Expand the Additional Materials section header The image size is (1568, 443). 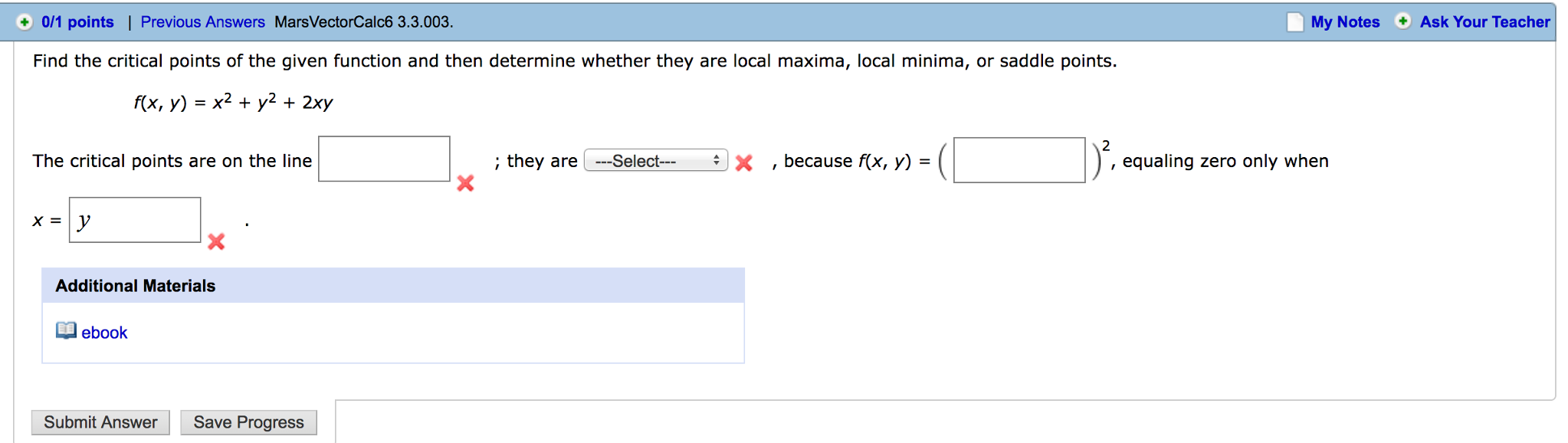(x=135, y=285)
